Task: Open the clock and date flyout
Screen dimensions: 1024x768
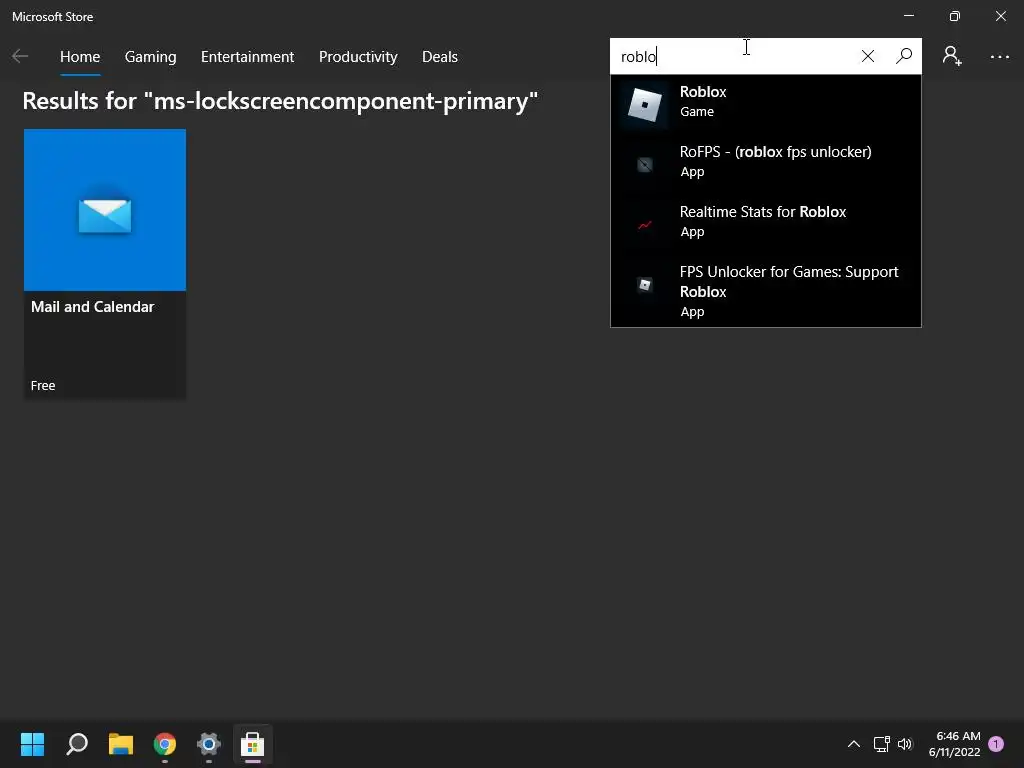Action: (x=955, y=744)
